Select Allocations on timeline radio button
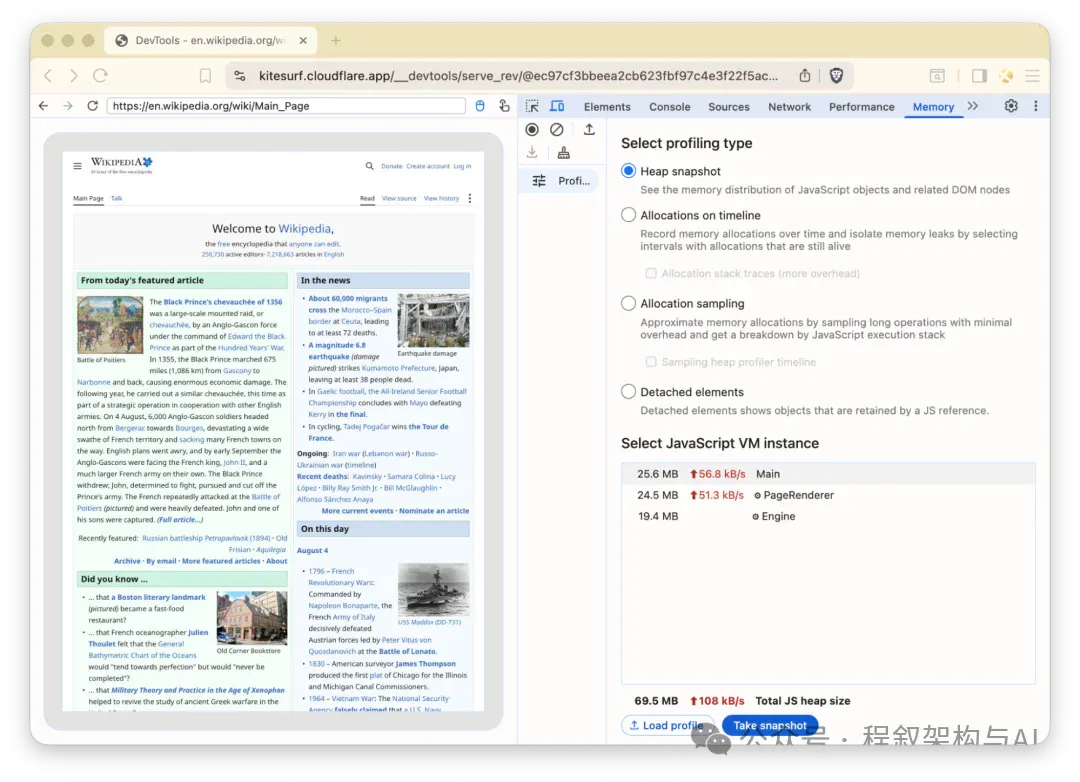 pyautogui.click(x=628, y=215)
